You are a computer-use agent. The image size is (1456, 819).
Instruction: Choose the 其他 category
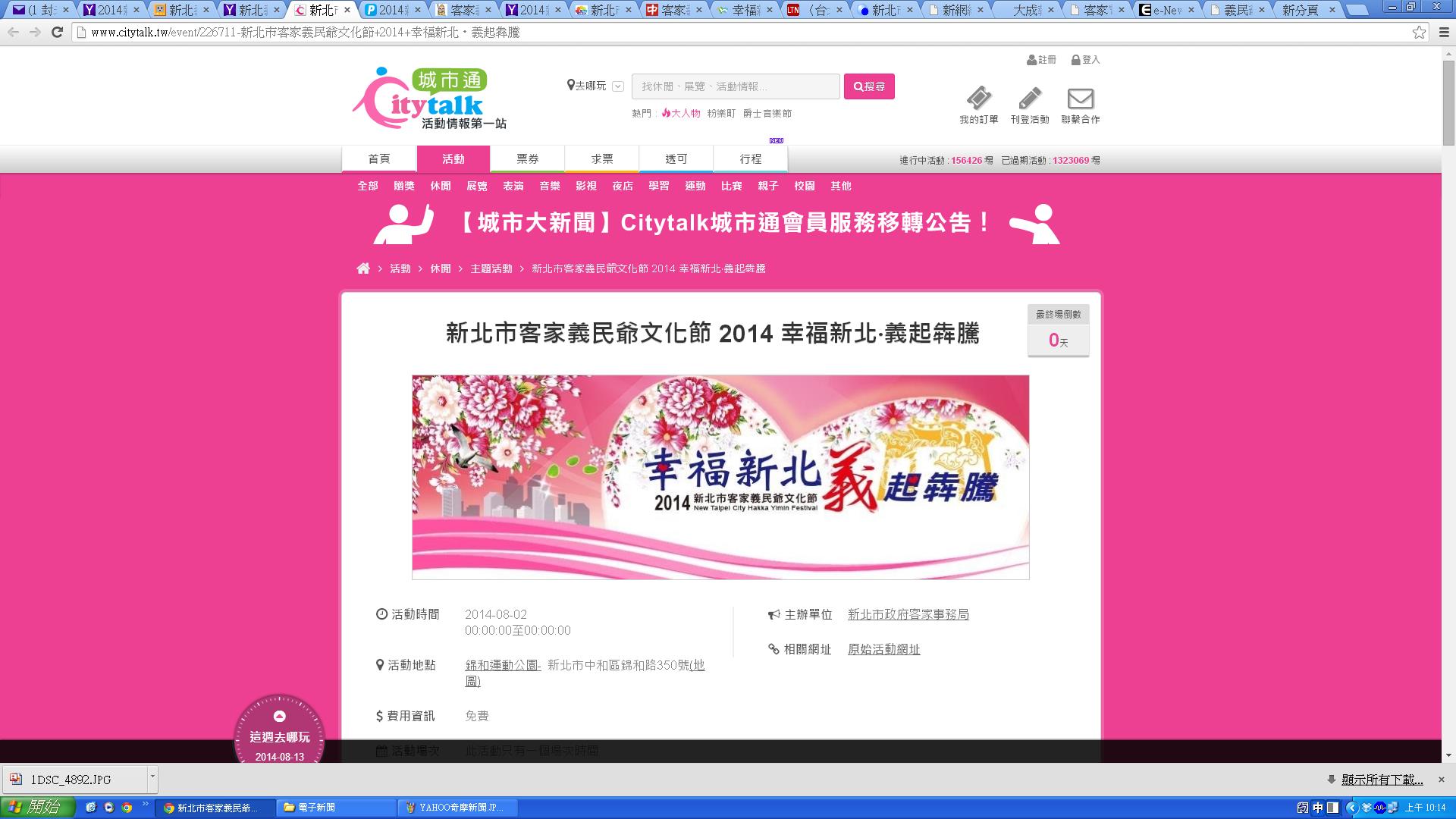841,186
